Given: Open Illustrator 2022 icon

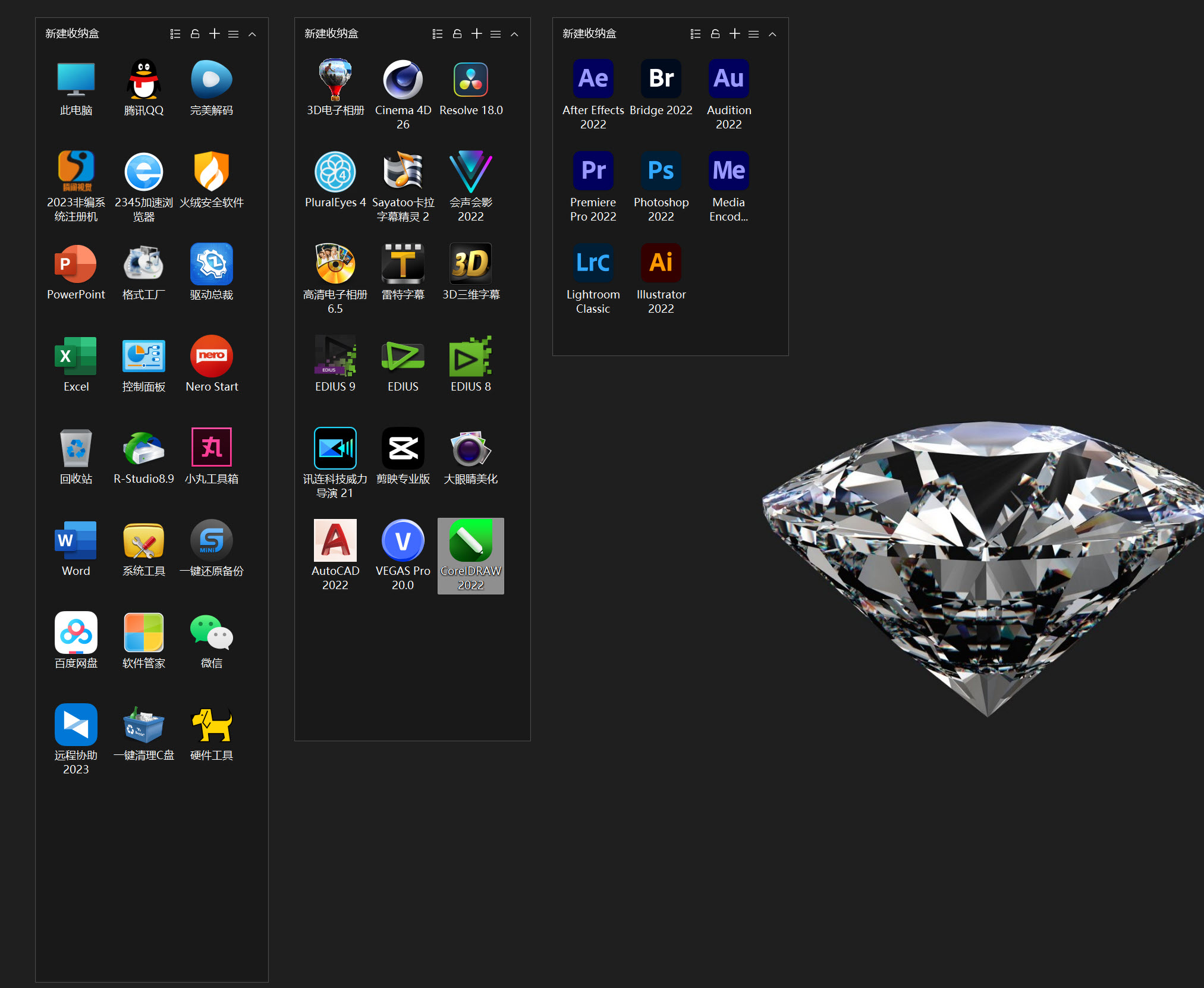Looking at the screenshot, I should [x=661, y=263].
